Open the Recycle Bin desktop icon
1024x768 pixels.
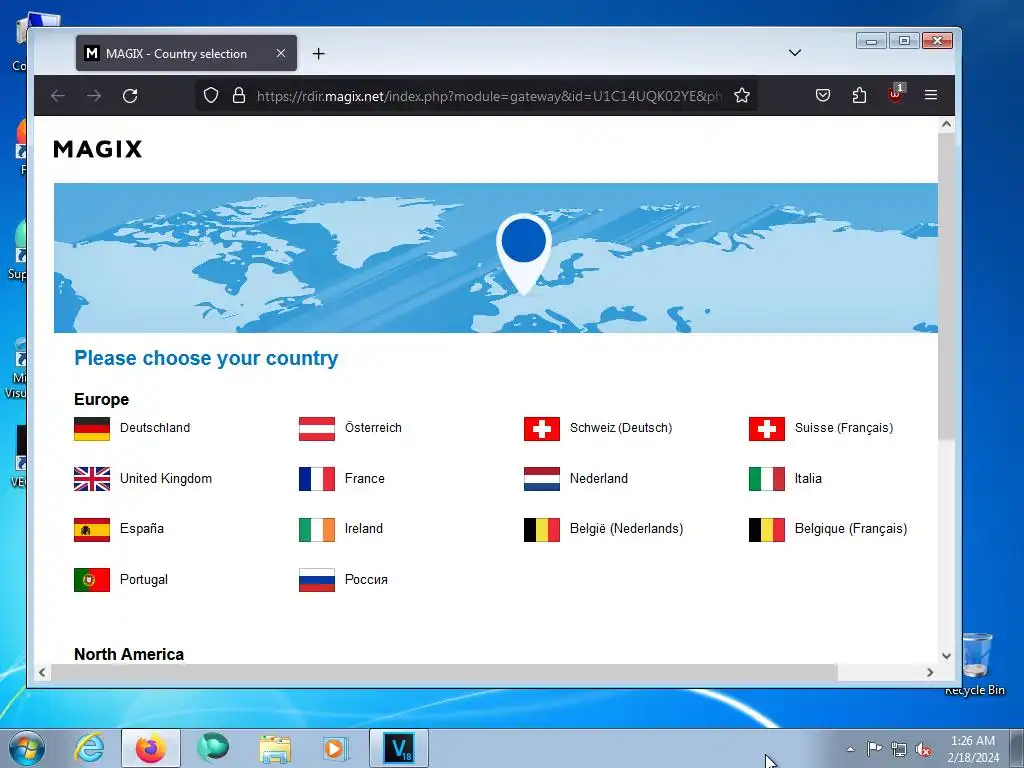975,663
